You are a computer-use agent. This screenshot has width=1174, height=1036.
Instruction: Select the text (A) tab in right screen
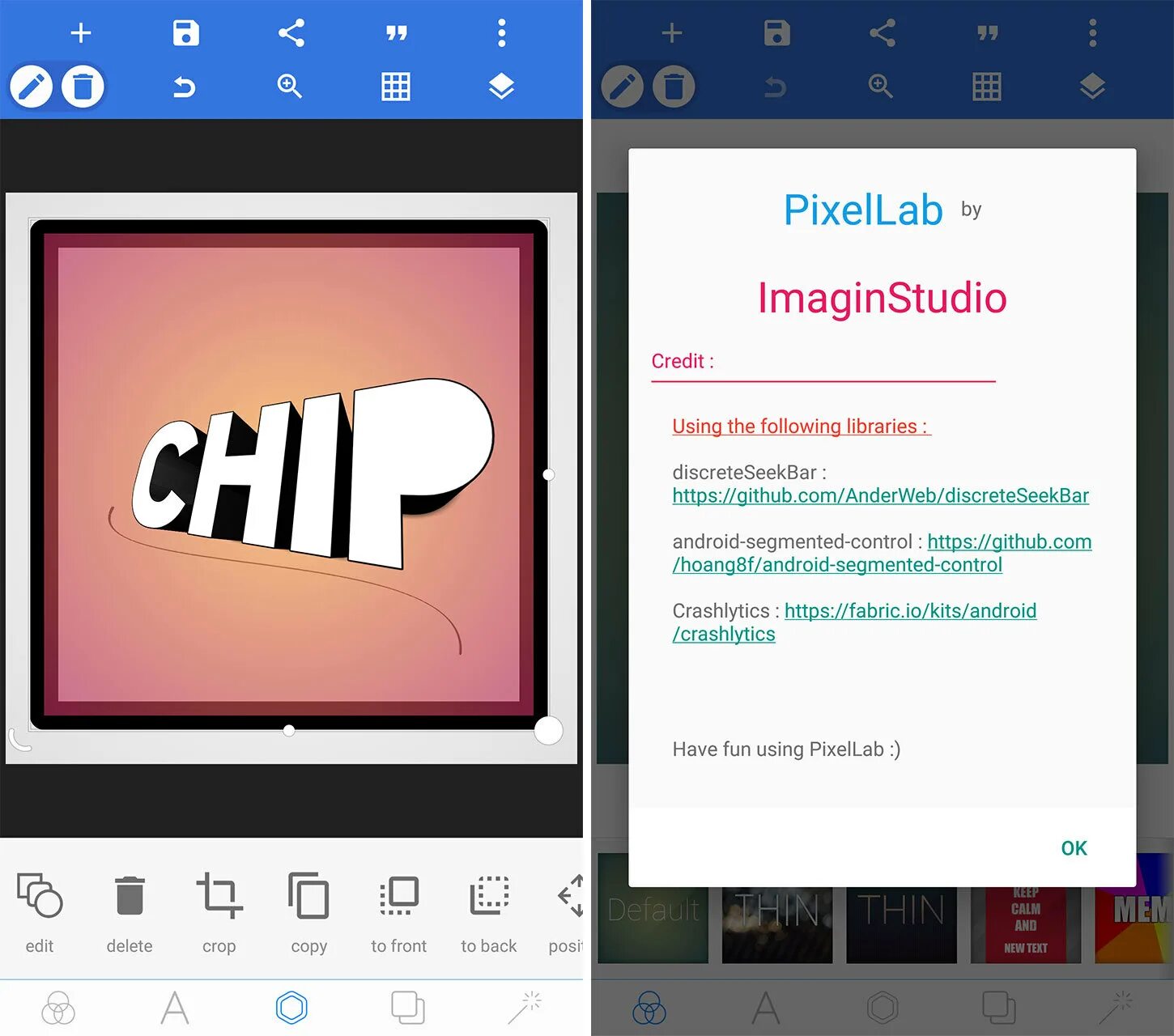click(766, 1008)
